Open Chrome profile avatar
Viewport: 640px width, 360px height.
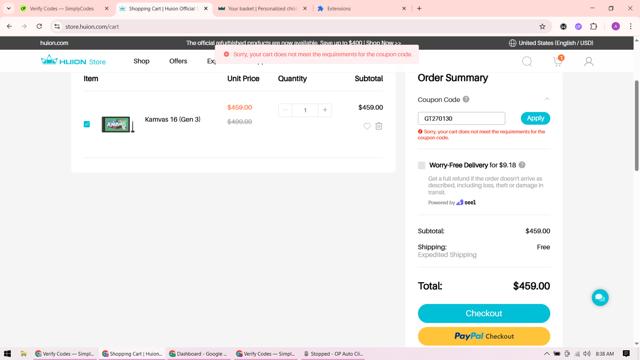pos(616,27)
